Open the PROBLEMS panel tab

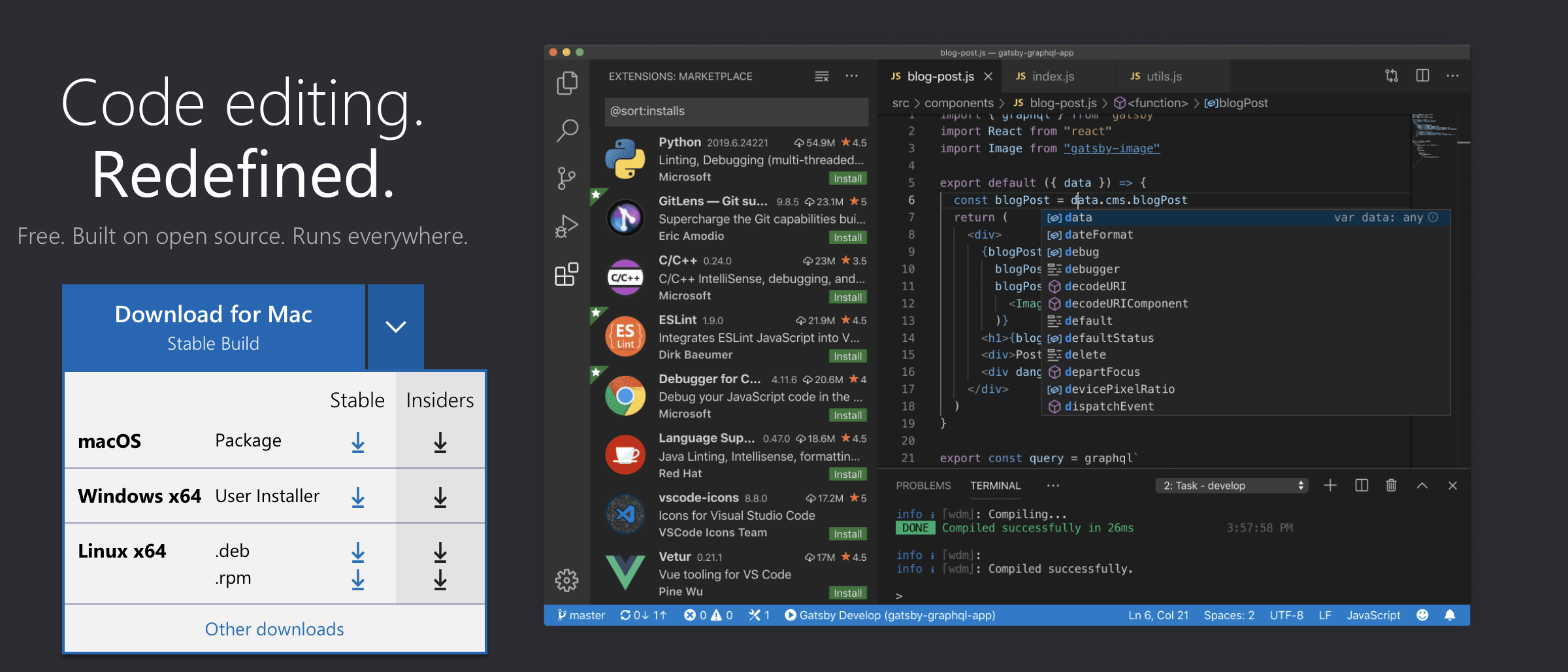click(923, 485)
